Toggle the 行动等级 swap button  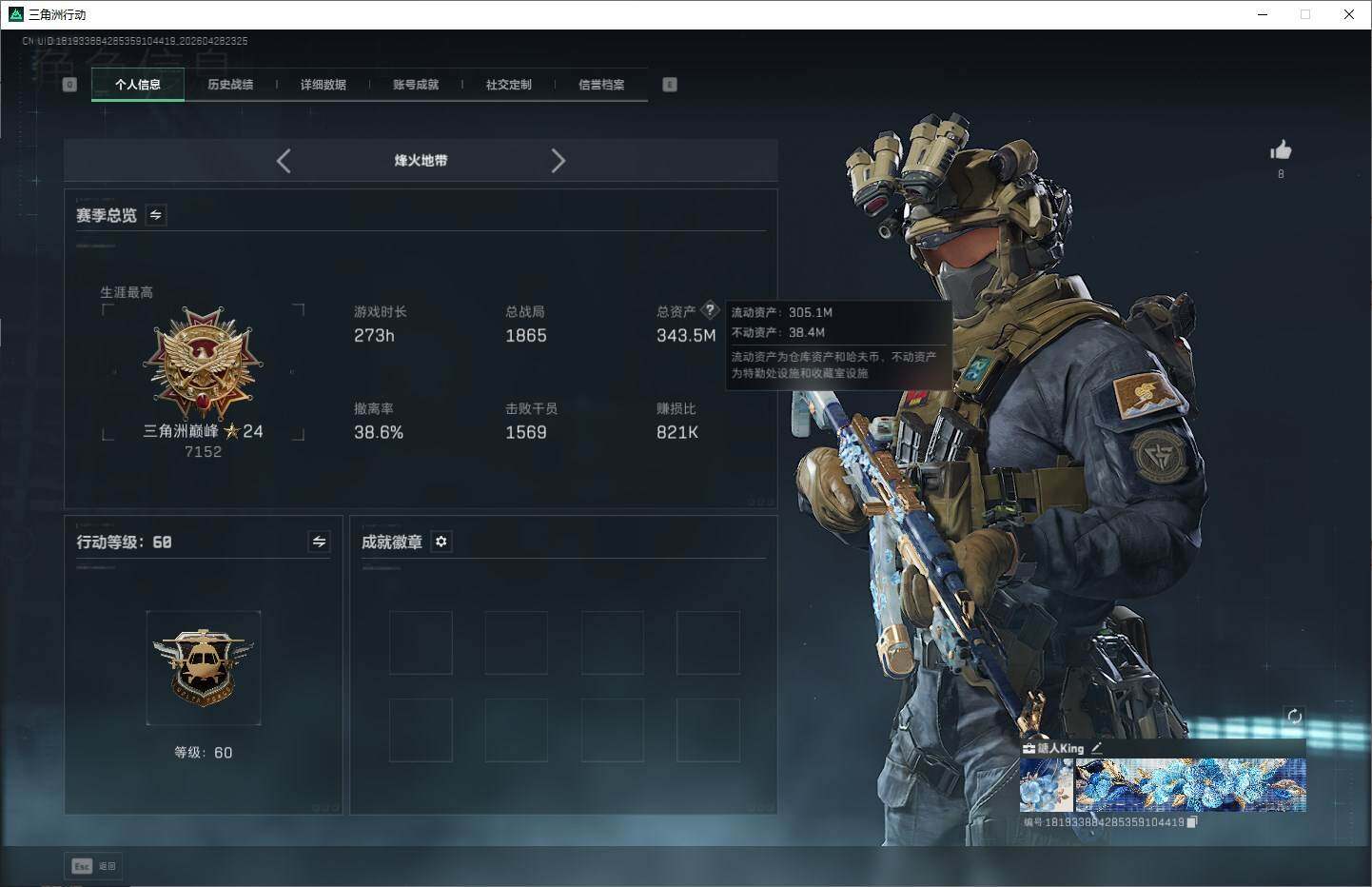[x=320, y=542]
